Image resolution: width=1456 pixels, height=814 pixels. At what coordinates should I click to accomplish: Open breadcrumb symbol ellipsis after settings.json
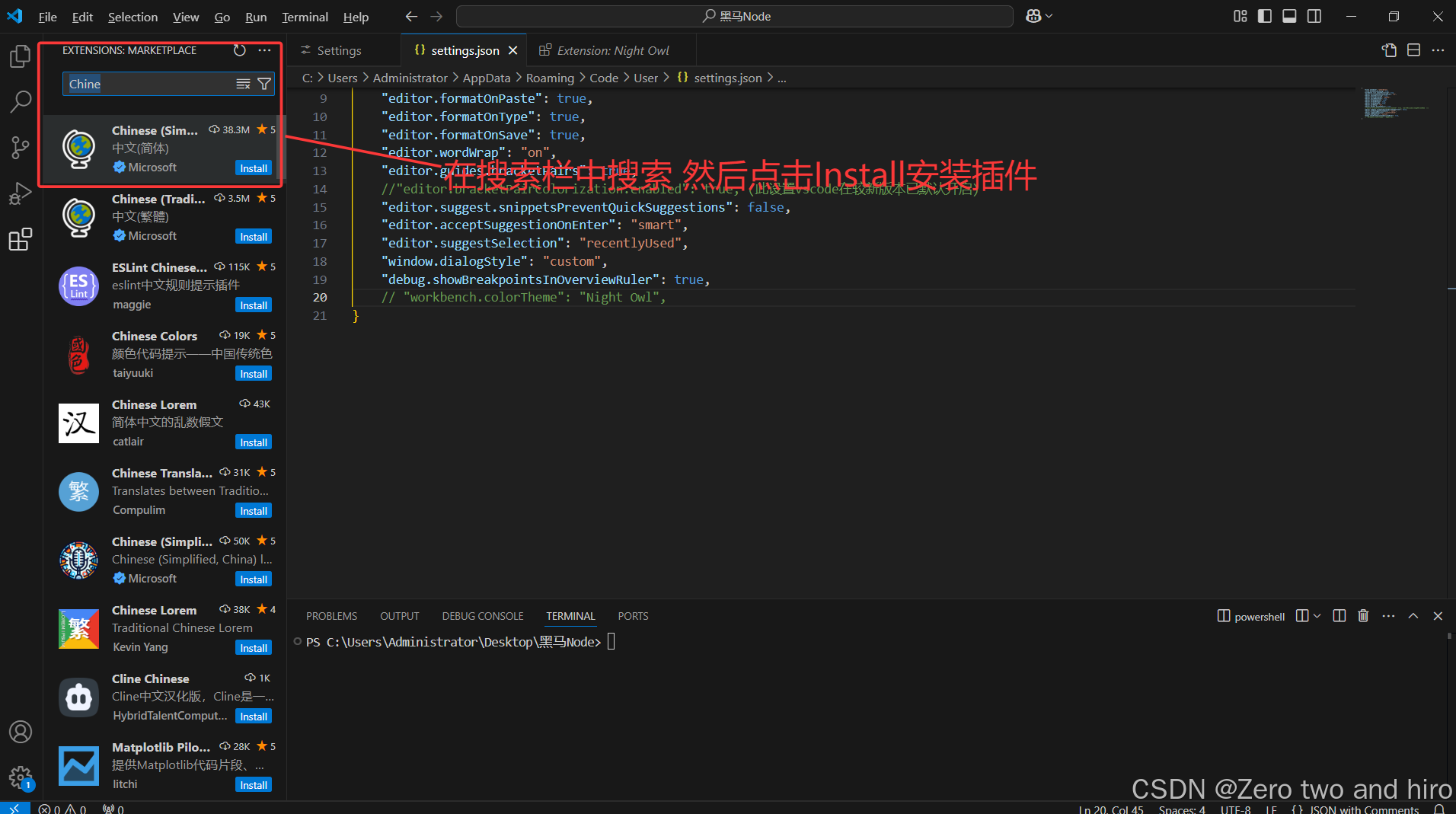(782, 78)
